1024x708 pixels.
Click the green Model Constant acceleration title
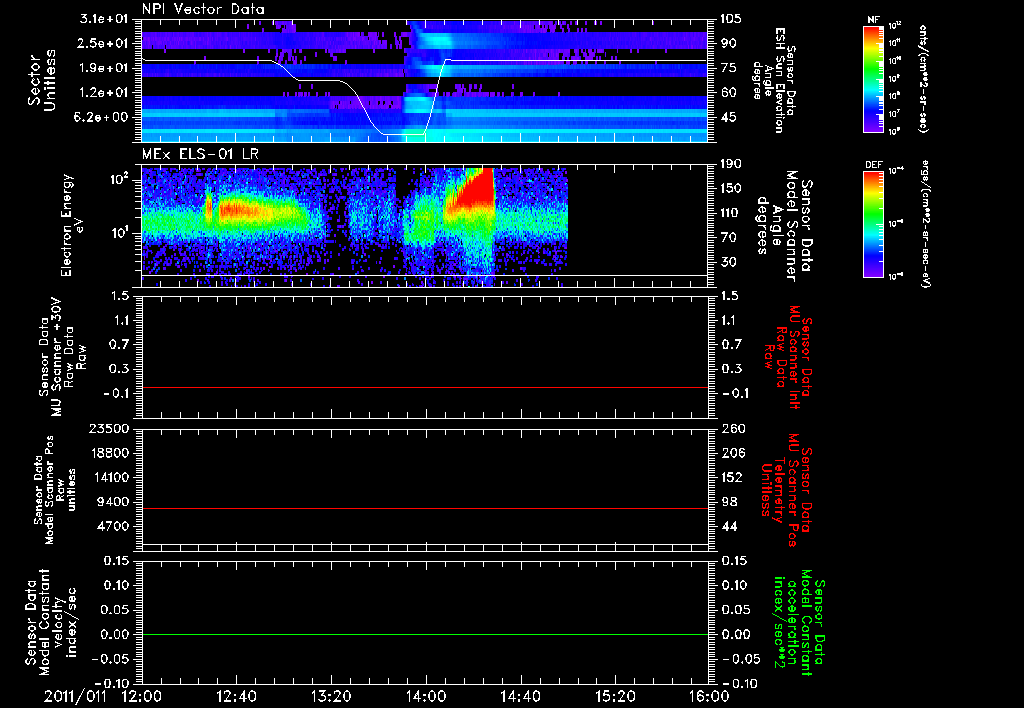point(799,624)
